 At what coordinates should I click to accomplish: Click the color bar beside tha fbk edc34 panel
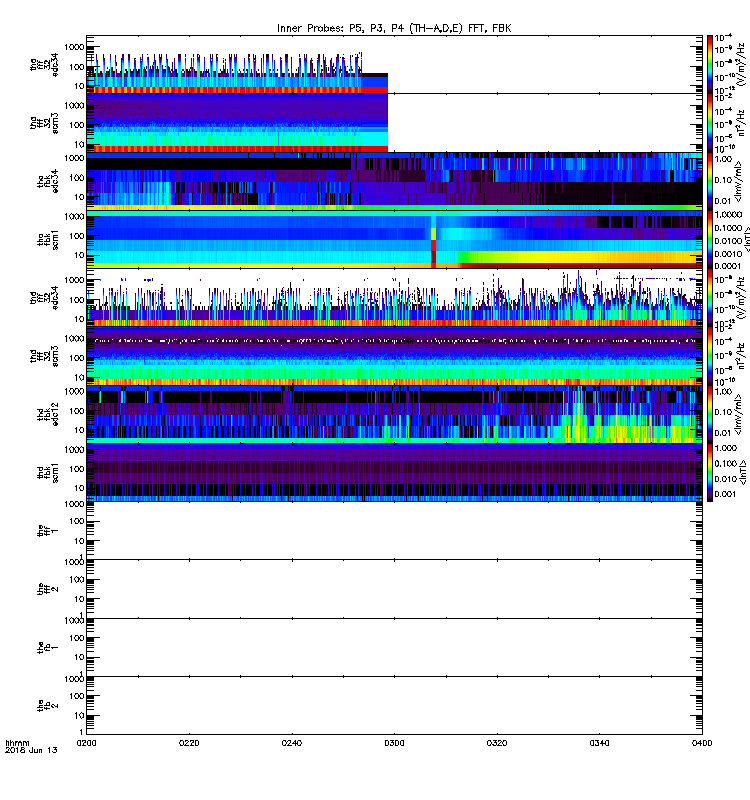[710, 182]
